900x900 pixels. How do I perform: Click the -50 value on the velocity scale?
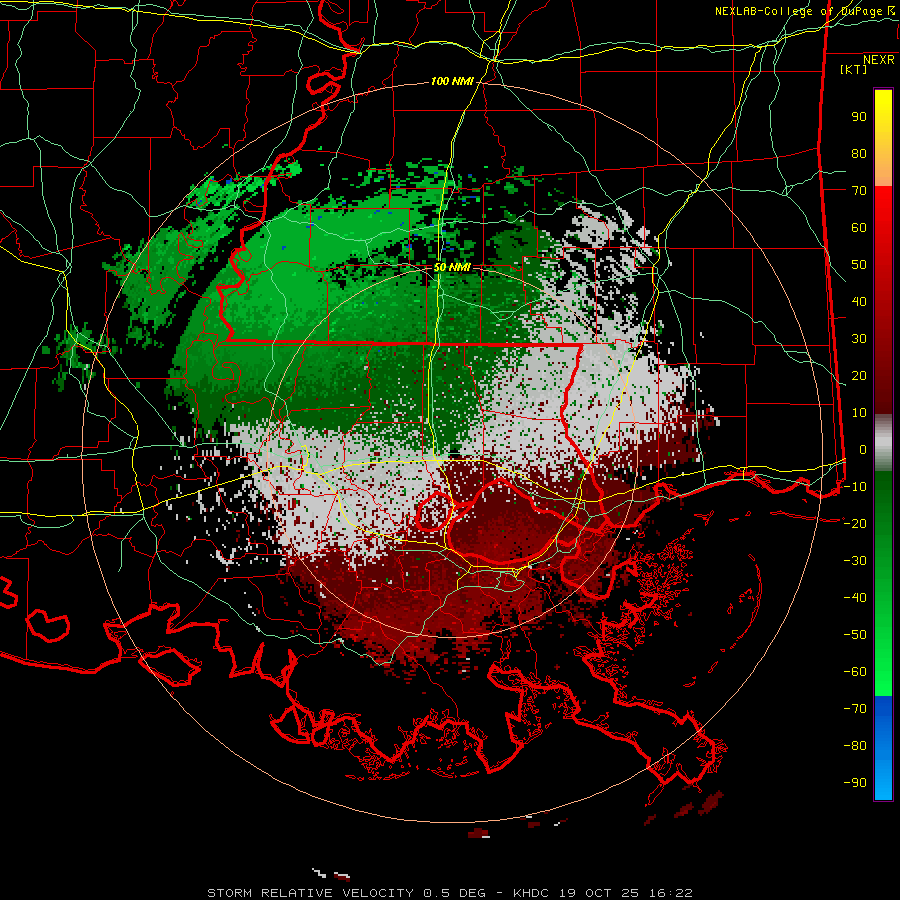[x=855, y=635]
